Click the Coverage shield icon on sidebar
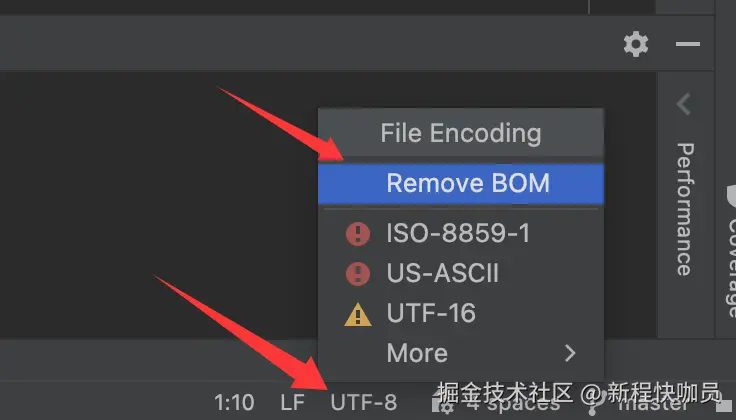The image size is (736, 420). 731,196
